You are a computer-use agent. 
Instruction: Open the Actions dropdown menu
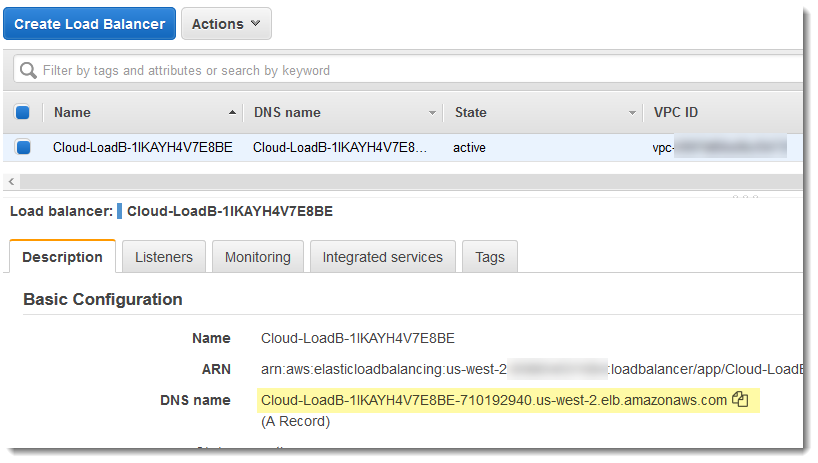tap(226, 24)
